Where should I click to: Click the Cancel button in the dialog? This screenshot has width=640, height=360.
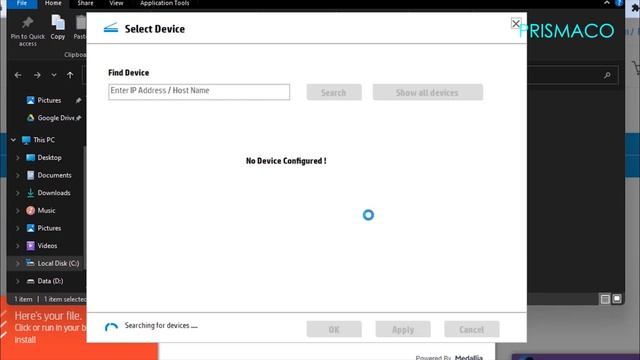471,329
